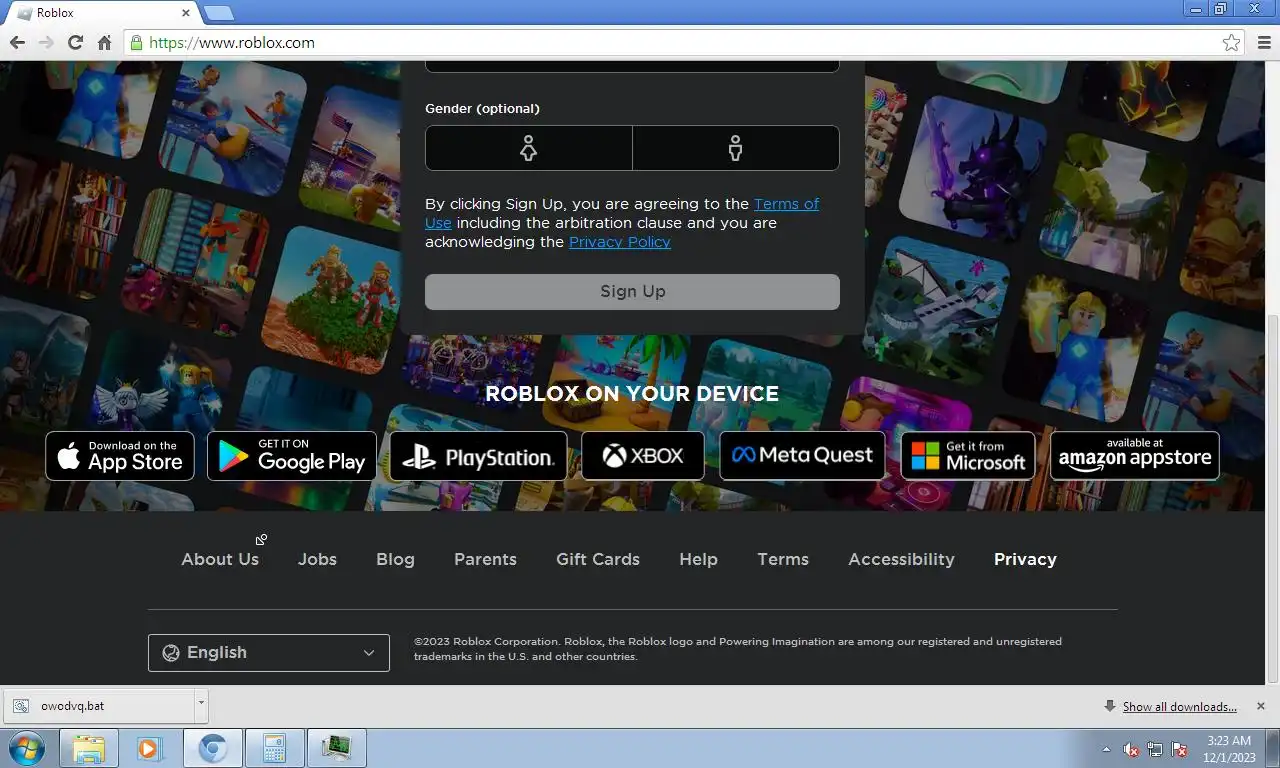Open File Explorer from the taskbar

[x=89, y=748]
